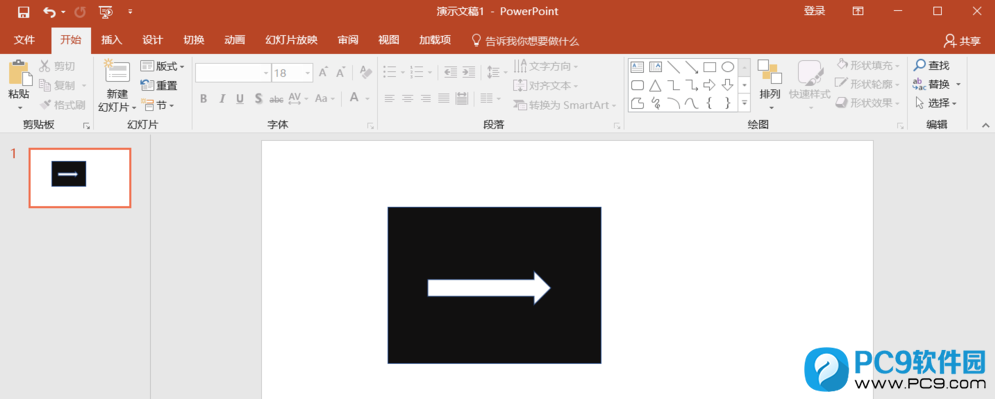Screen dimensions: 995x399
Task: Decrease font size with smaller A
Action: coord(341,72)
